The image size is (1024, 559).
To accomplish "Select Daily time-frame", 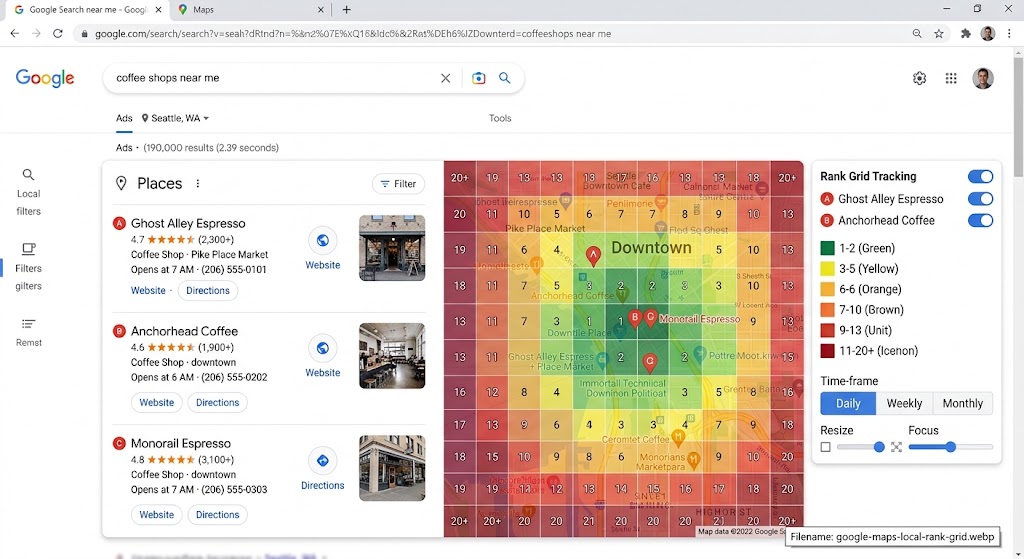I will (x=848, y=404).
